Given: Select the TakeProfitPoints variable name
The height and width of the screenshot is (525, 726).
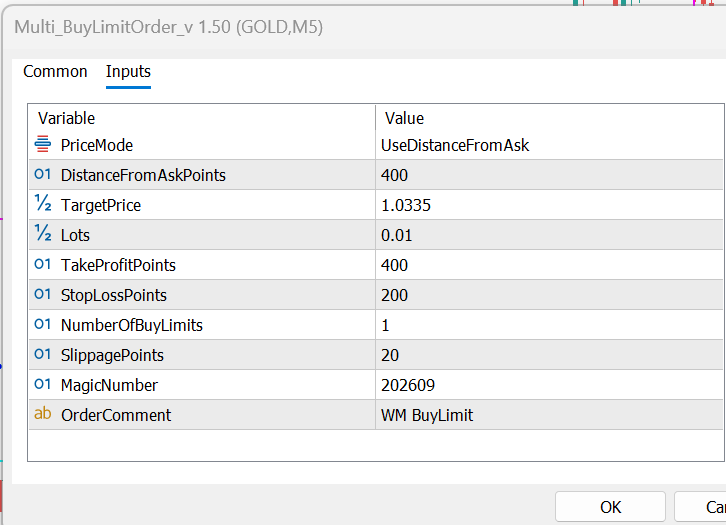Looking at the screenshot, I should pos(118,265).
